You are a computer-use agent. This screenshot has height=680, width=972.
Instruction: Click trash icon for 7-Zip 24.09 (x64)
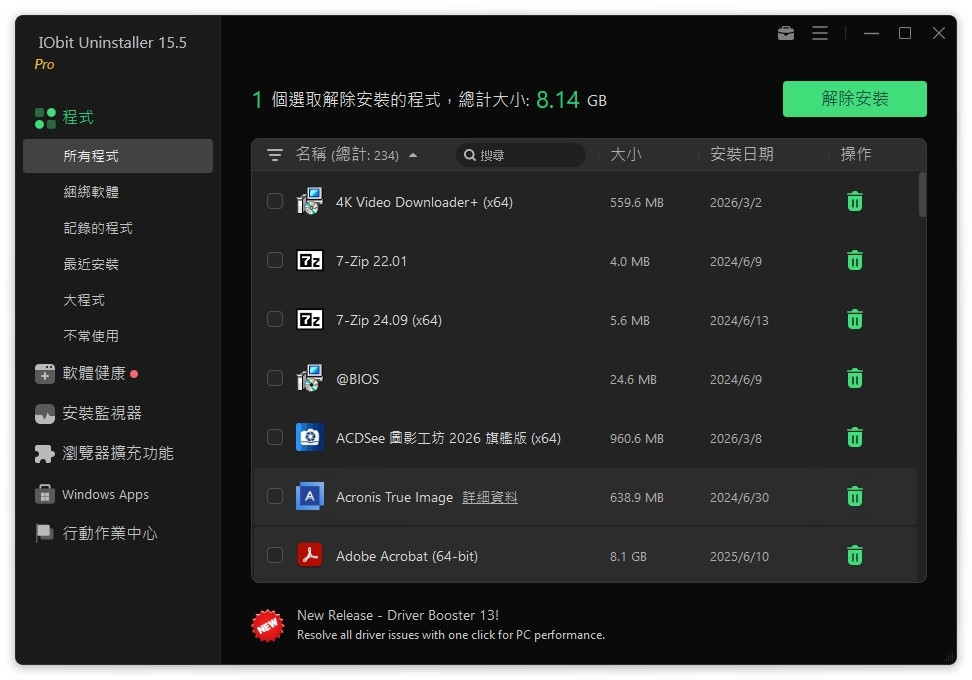(854, 319)
